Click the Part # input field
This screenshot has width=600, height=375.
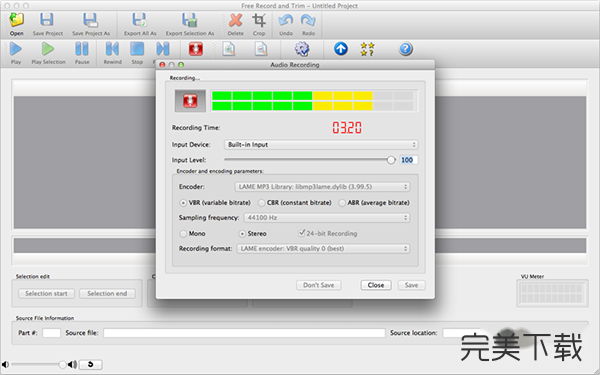point(51,333)
